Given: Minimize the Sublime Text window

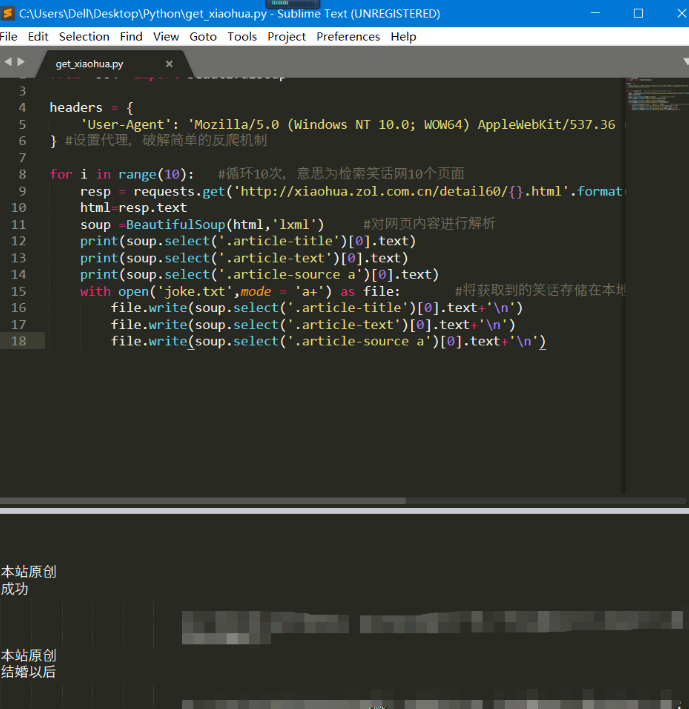Looking at the screenshot, I should [x=595, y=13].
